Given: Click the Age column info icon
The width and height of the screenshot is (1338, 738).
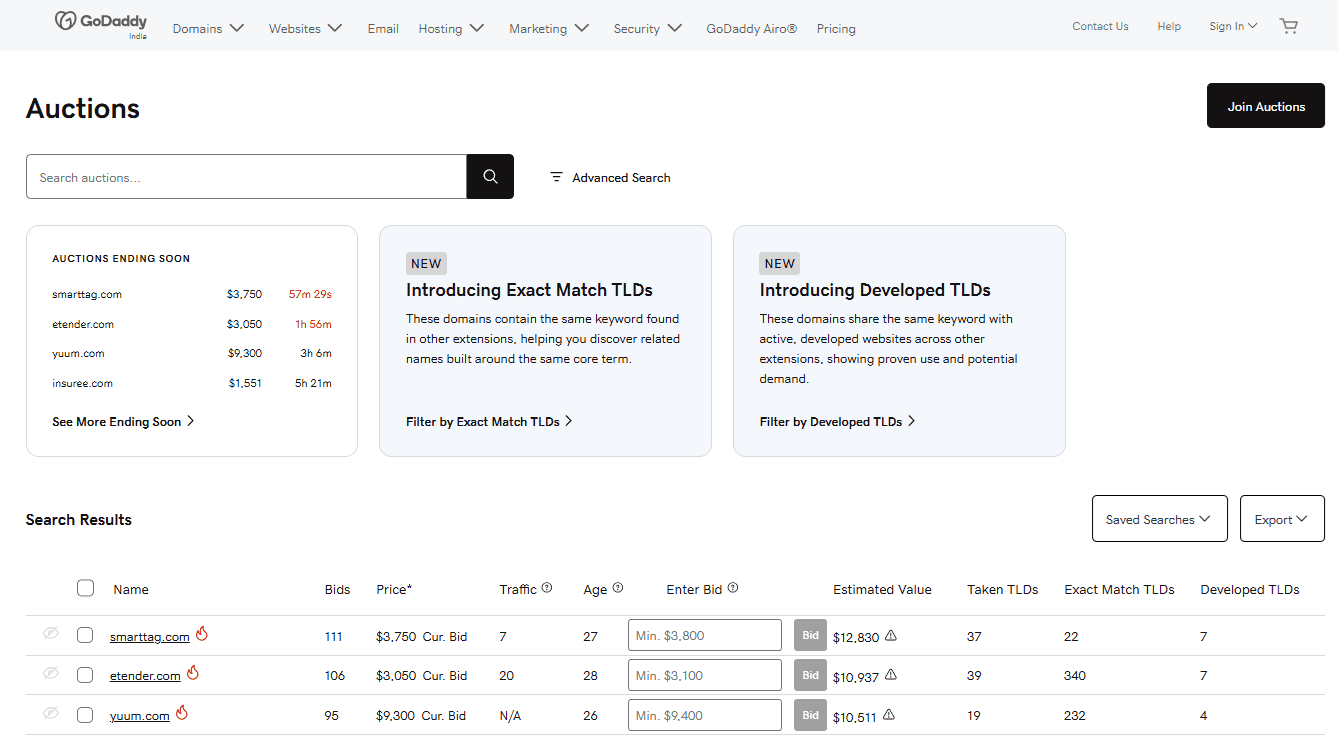Looking at the screenshot, I should (617, 588).
